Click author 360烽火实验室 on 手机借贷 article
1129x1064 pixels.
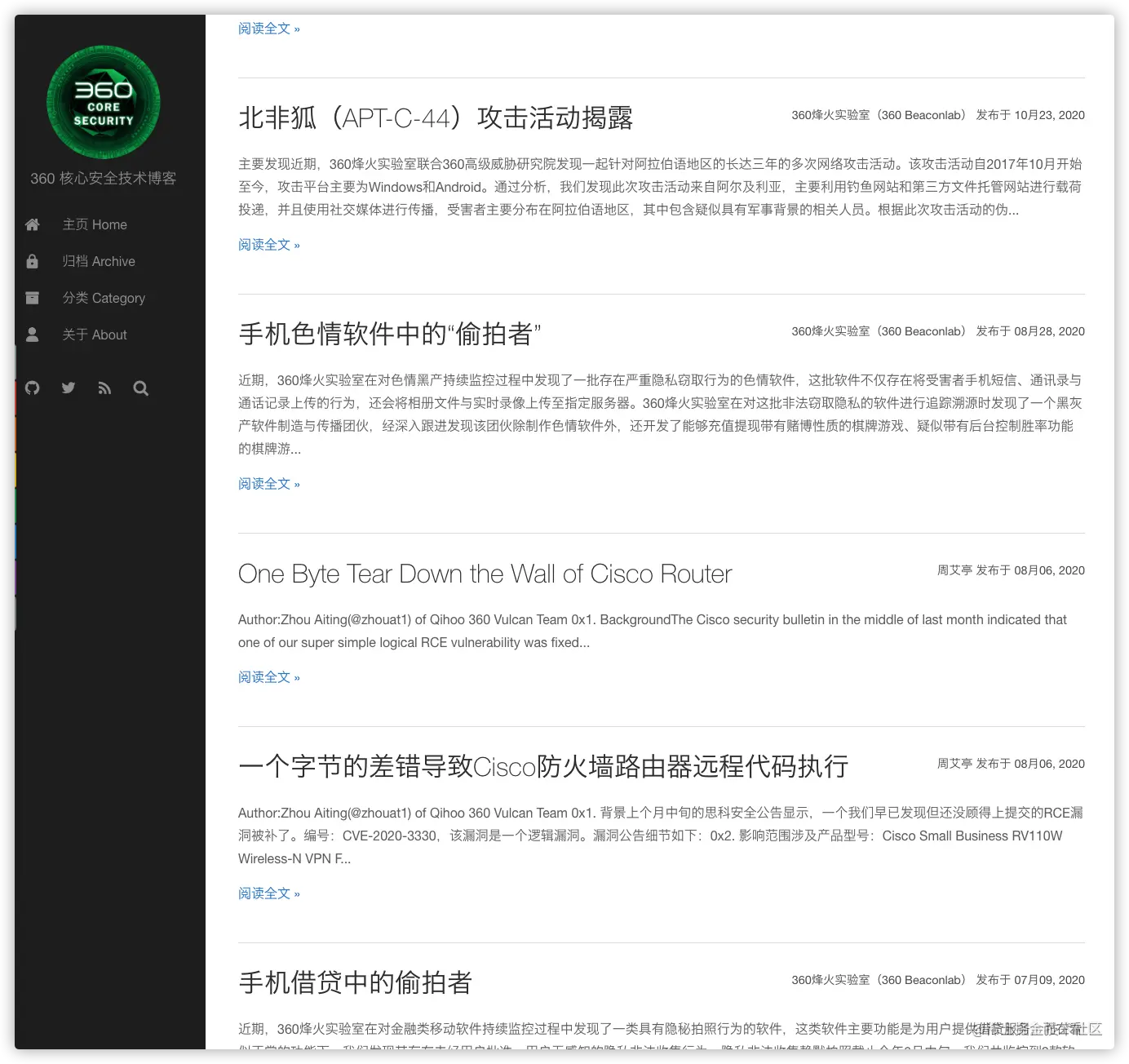(x=881, y=980)
